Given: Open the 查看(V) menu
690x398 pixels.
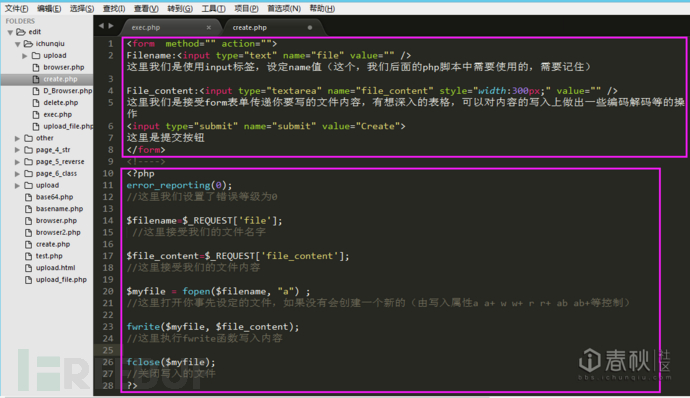Looking at the screenshot, I should pos(146,8).
